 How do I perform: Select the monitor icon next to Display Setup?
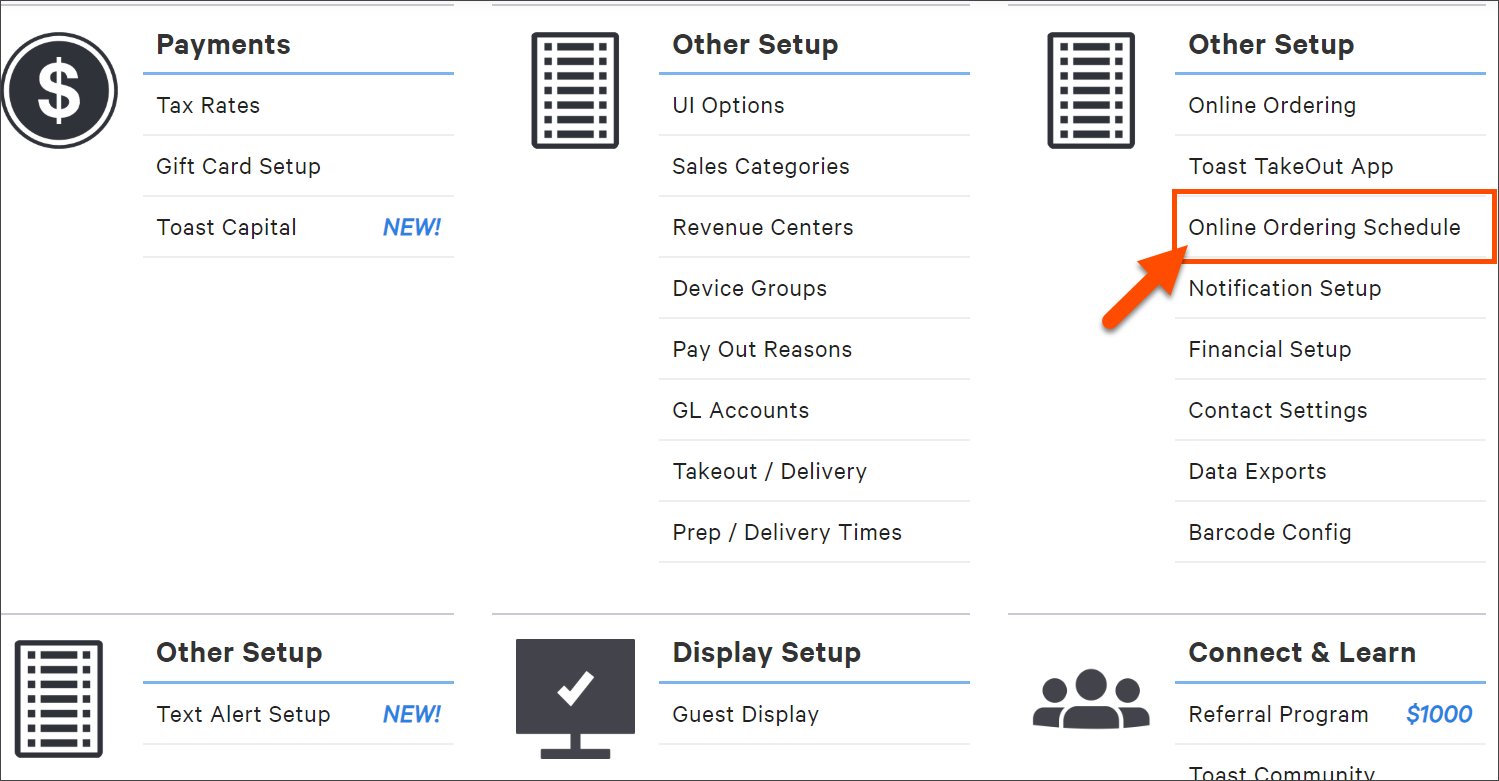click(x=575, y=695)
